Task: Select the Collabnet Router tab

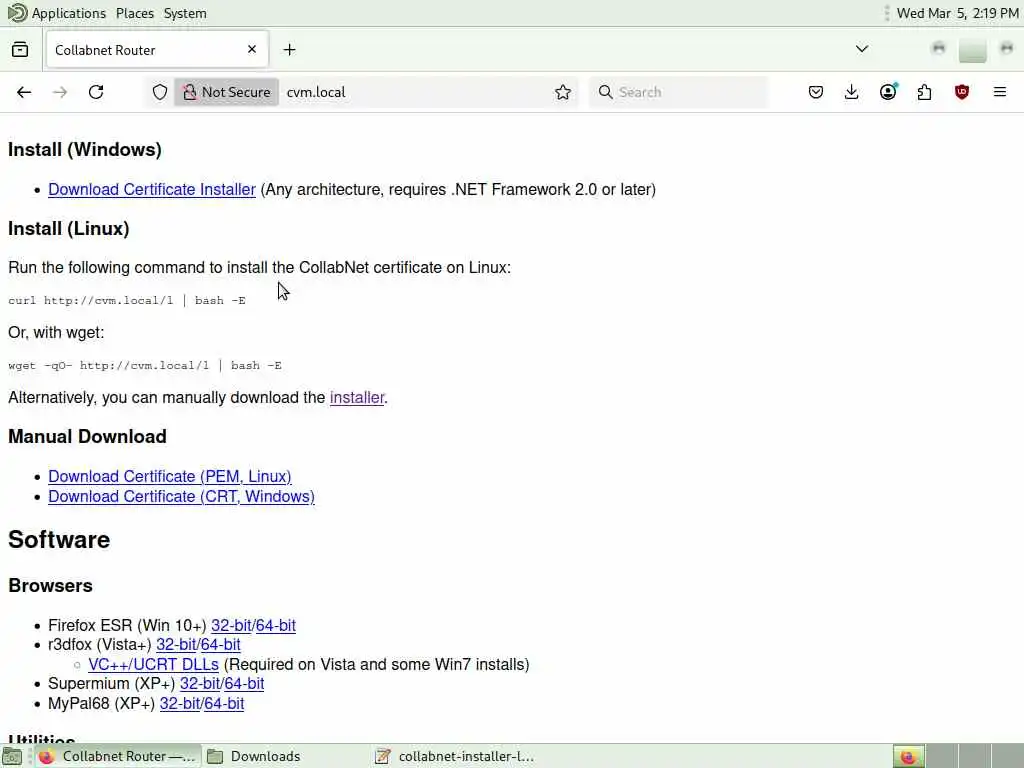Action: pos(157,50)
